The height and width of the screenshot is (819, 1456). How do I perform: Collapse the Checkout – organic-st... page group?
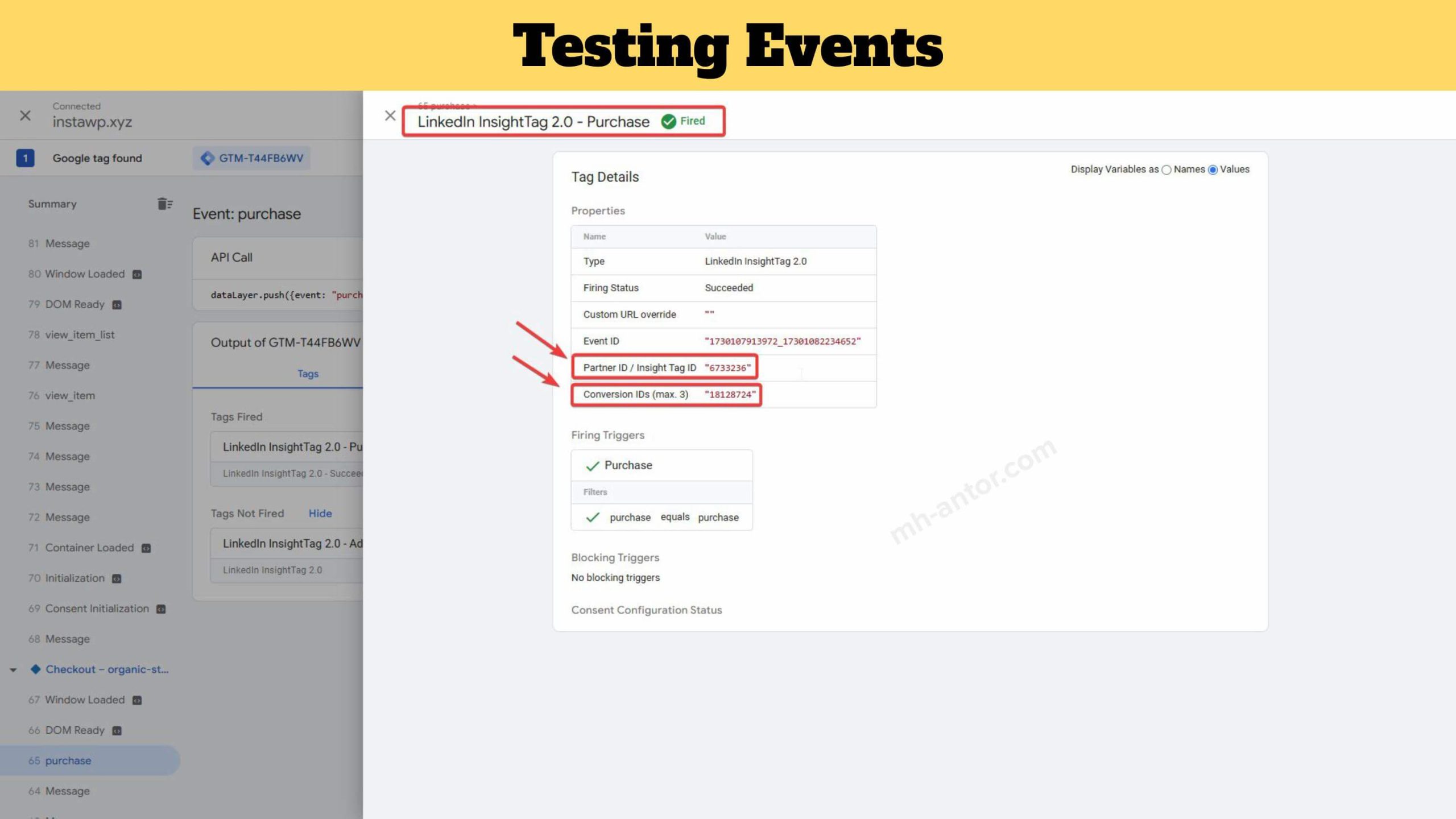pos(13,670)
